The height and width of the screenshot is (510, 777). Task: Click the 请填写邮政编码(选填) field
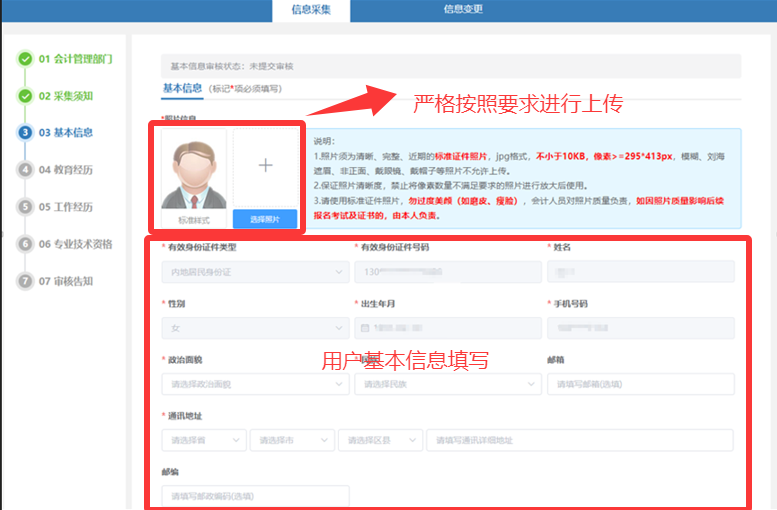pos(255,496)
